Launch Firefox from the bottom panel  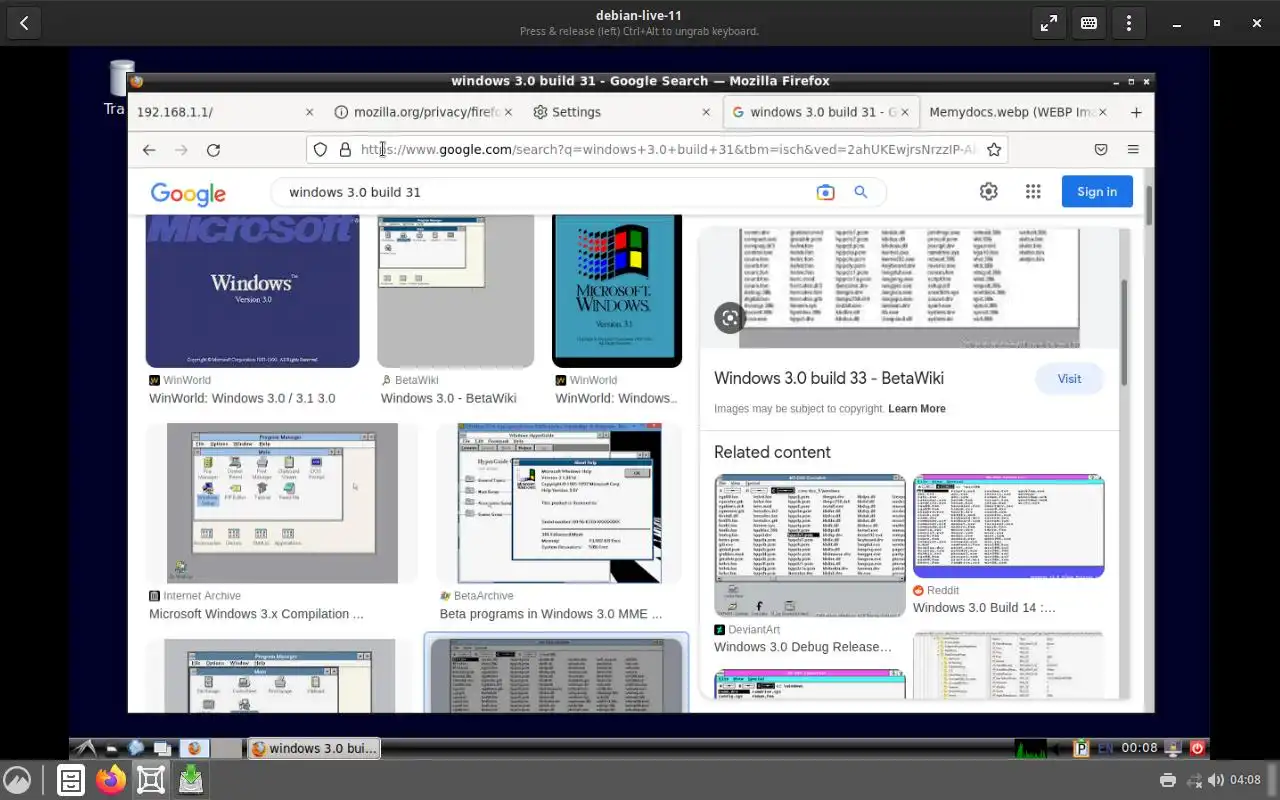pyautogui.click(x=111, y=780)
